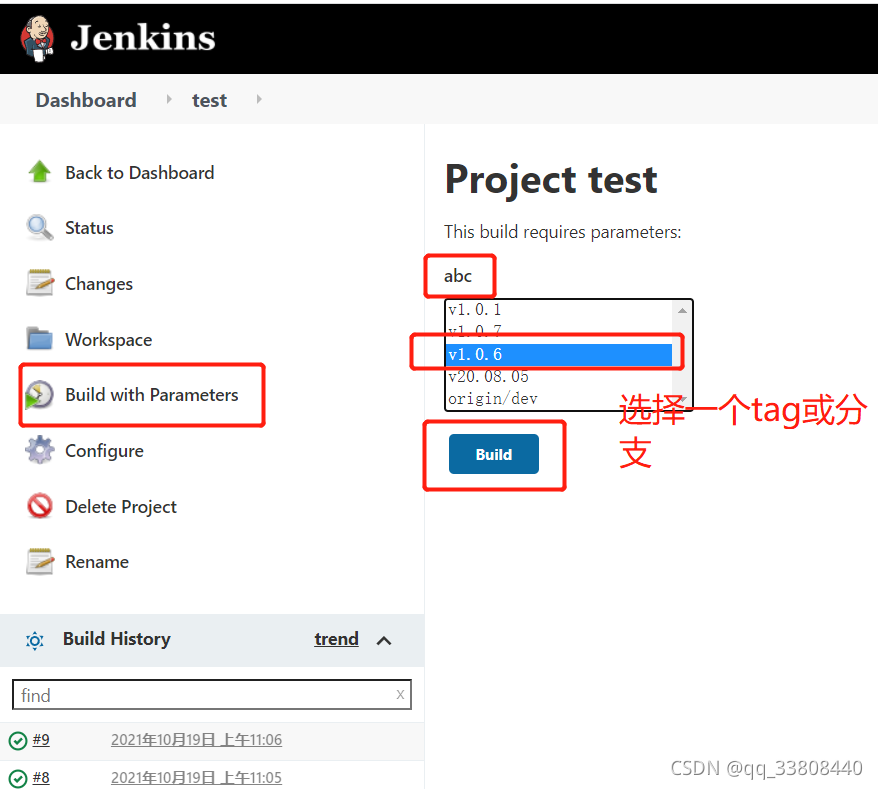Open the Workspace page
This screenshot has height=789, width=878.
click(109, 339)
